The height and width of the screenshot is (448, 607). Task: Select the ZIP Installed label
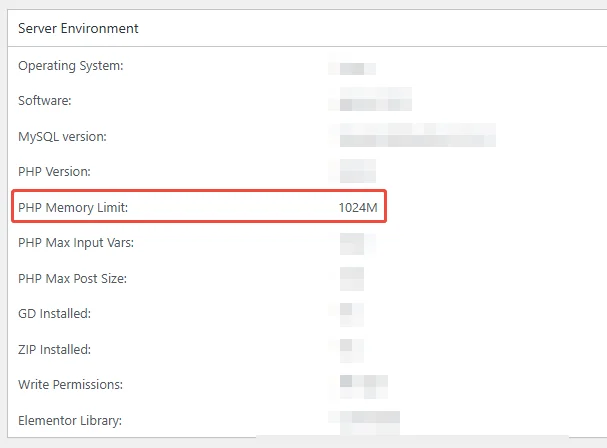55,349
